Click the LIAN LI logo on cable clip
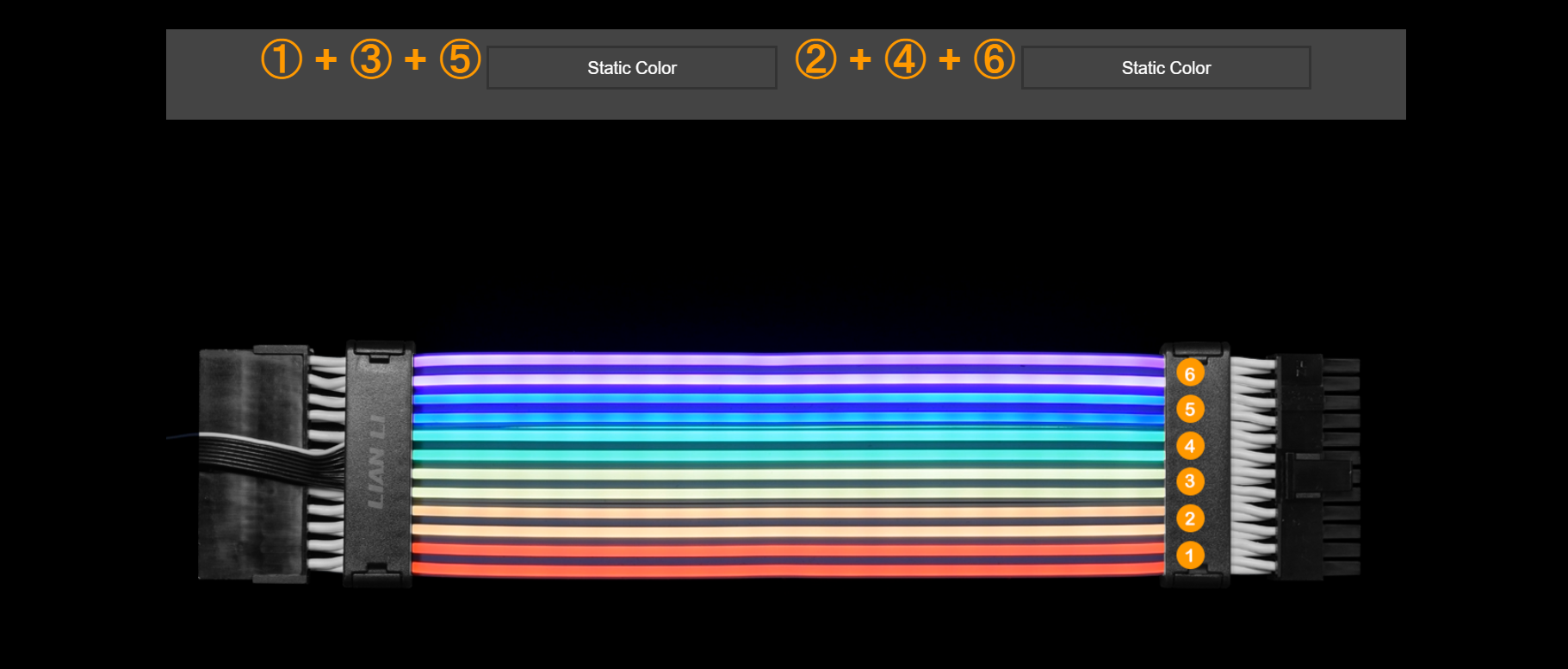This screenshot has height=669, width=1568. 377,462
